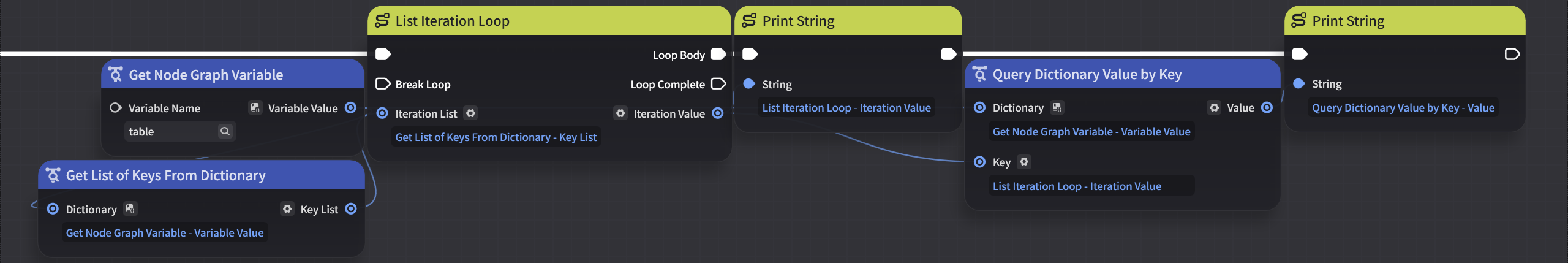Select the 'Query Dictionary Value by Key' title

[1087, 74]
